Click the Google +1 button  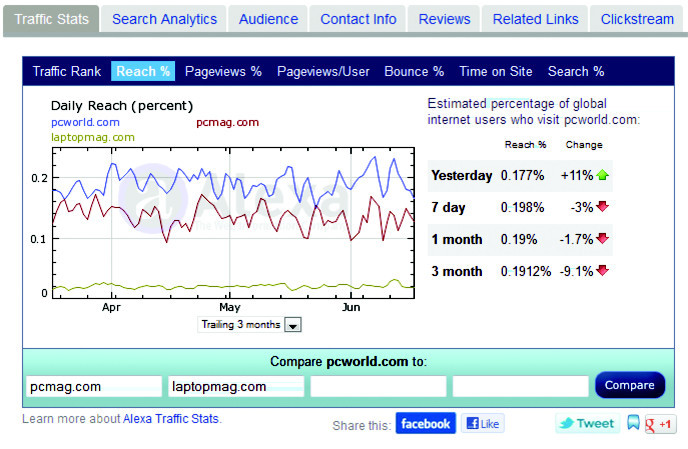pyautogui.click(x=661, y=423)
